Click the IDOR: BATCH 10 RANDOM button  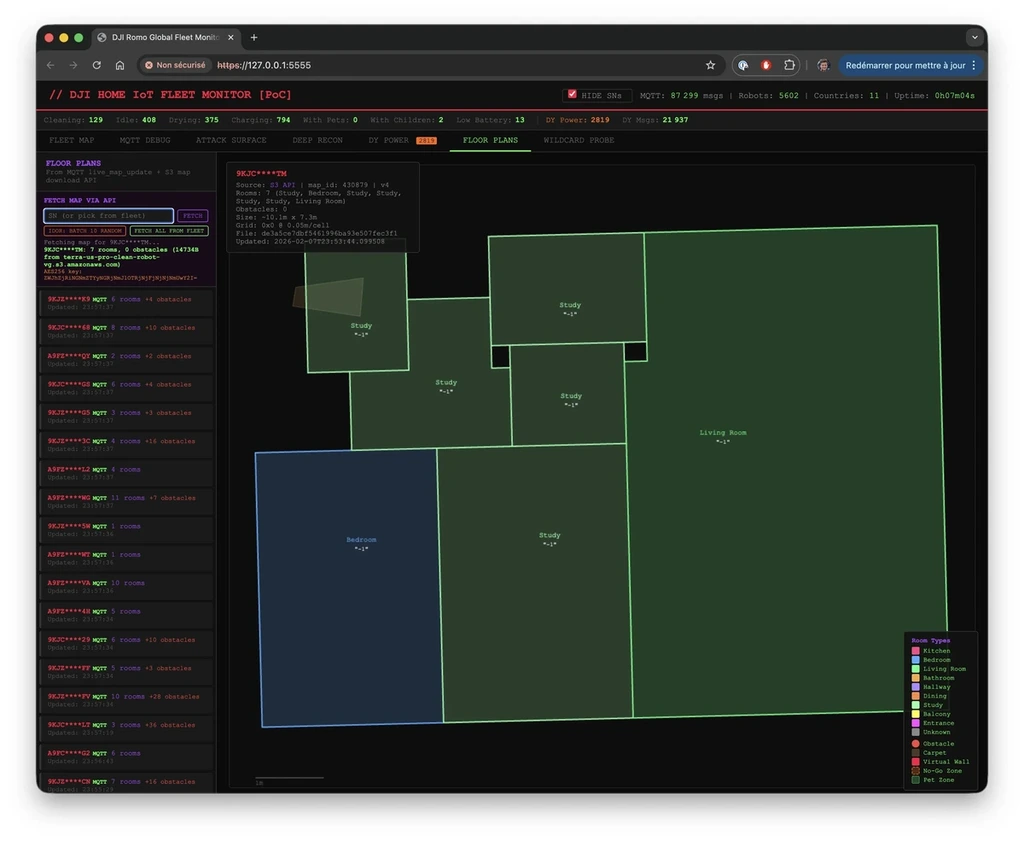point(85,231)
